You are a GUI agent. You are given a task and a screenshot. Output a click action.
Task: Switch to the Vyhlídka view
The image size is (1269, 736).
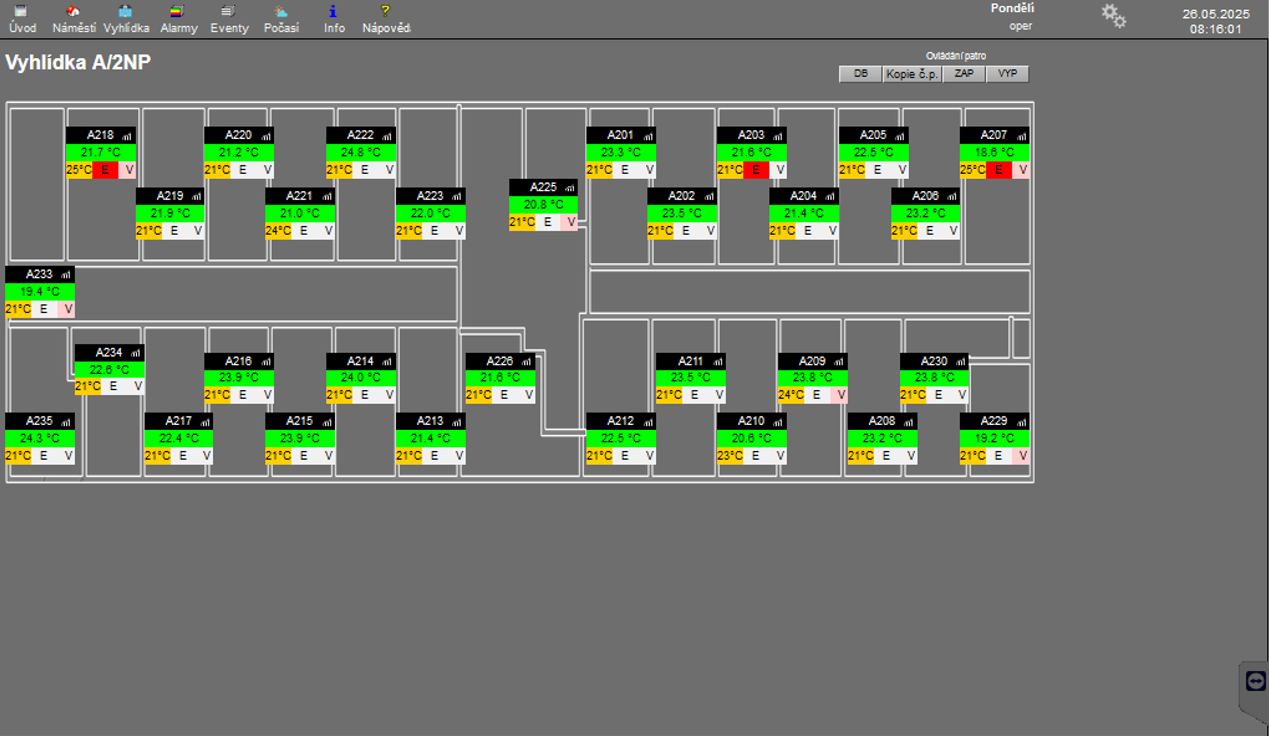pos(125,12)
